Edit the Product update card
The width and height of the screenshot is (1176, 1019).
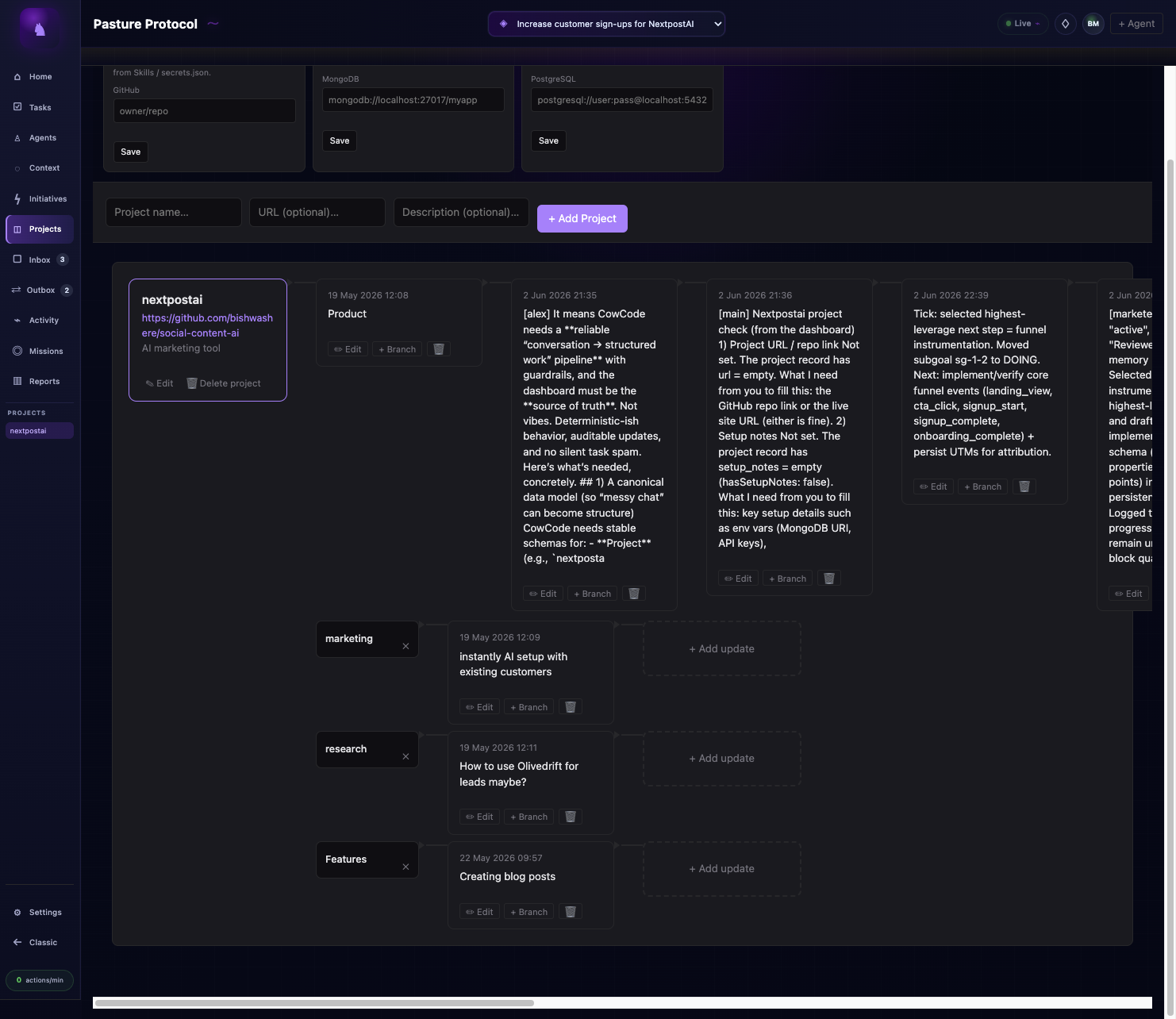pos(348,349)
